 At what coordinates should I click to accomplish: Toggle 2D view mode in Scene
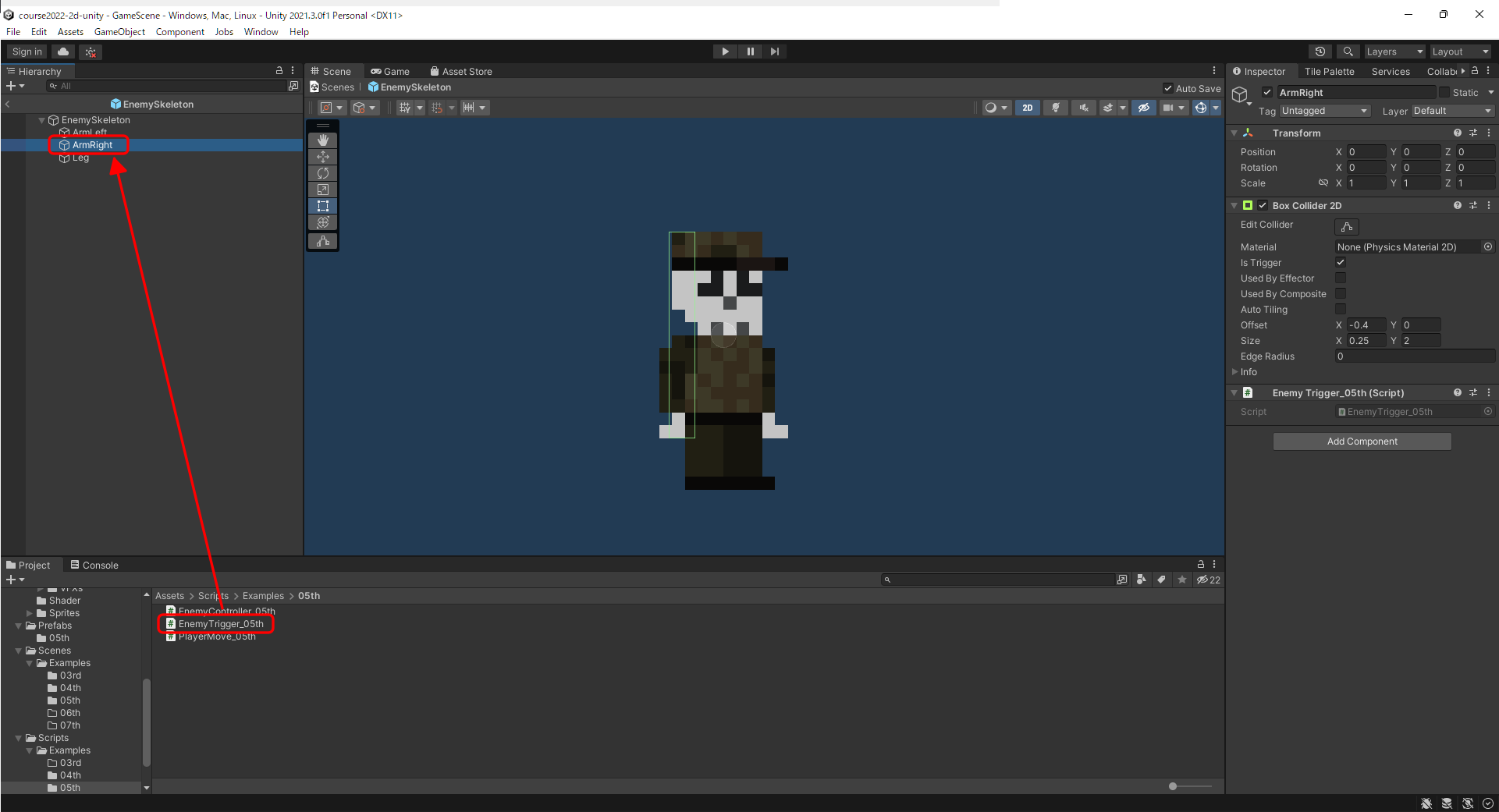[x=1028, y=108]
